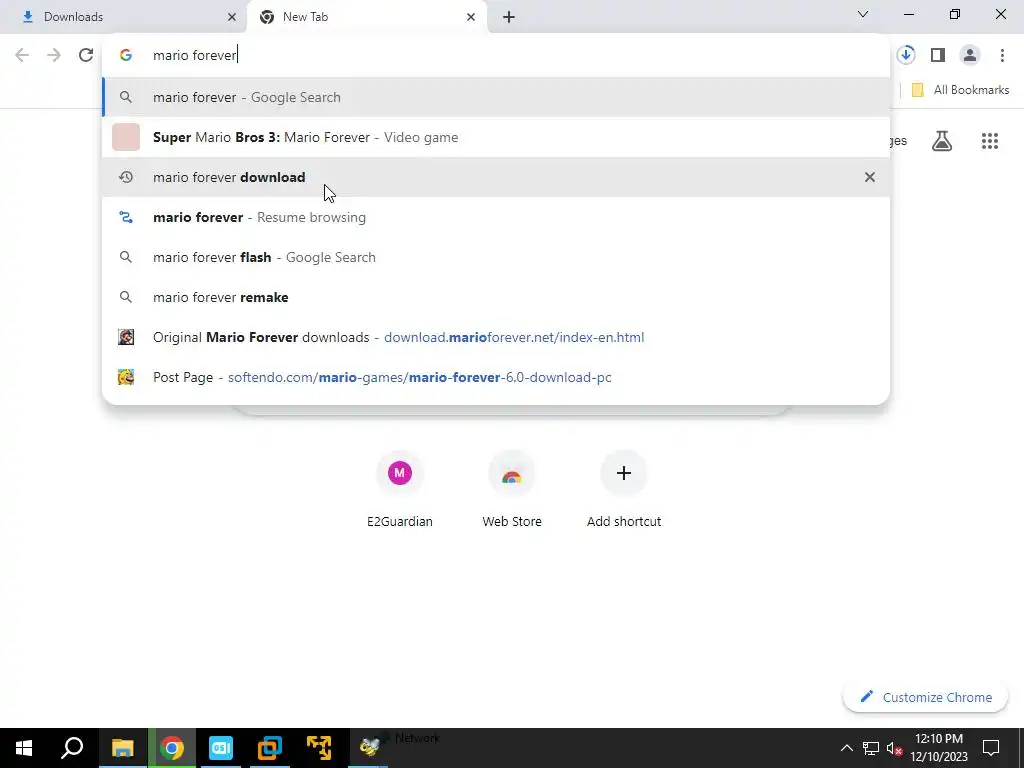Click the history clock icon in suggestions
This screenshot has width=1024, height=768.
coord(126,177)
